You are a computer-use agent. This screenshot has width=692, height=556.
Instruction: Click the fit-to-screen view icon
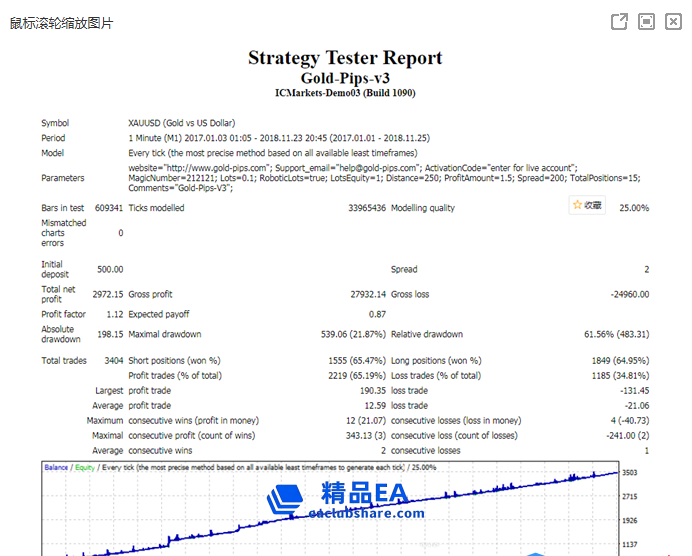tap(646, 22)
